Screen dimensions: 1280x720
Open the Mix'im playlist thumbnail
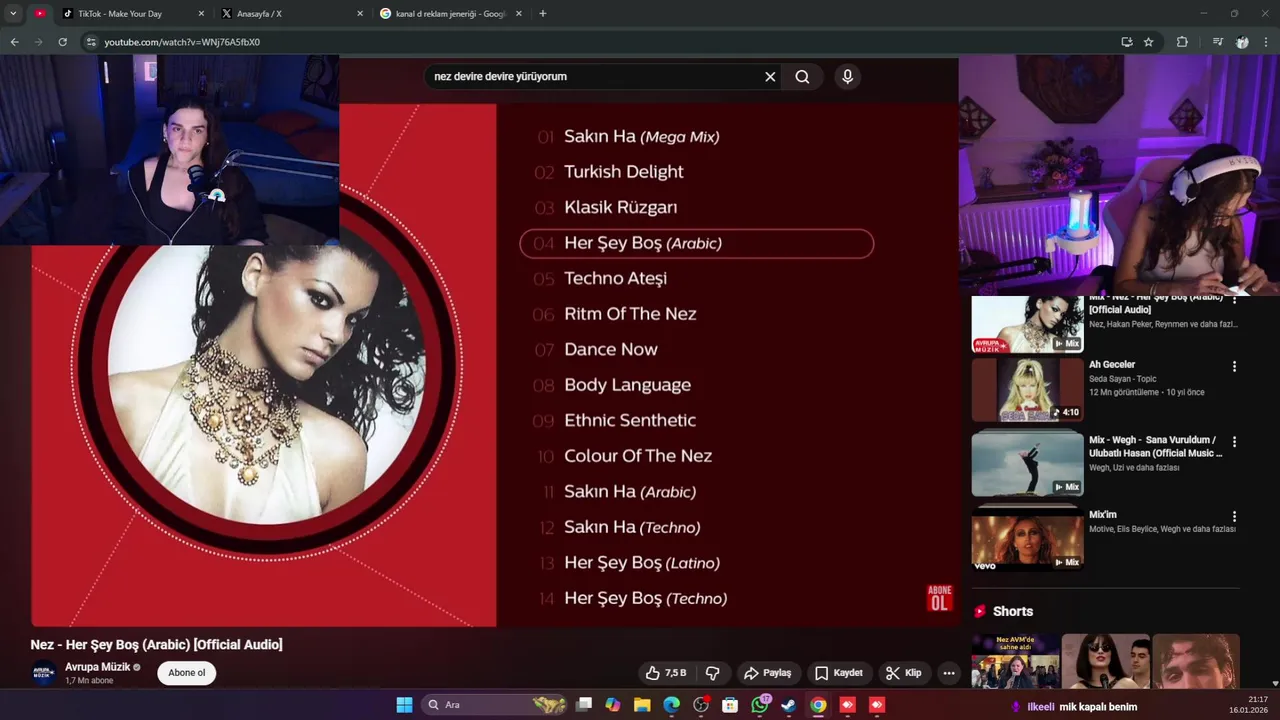[1027, 539]
